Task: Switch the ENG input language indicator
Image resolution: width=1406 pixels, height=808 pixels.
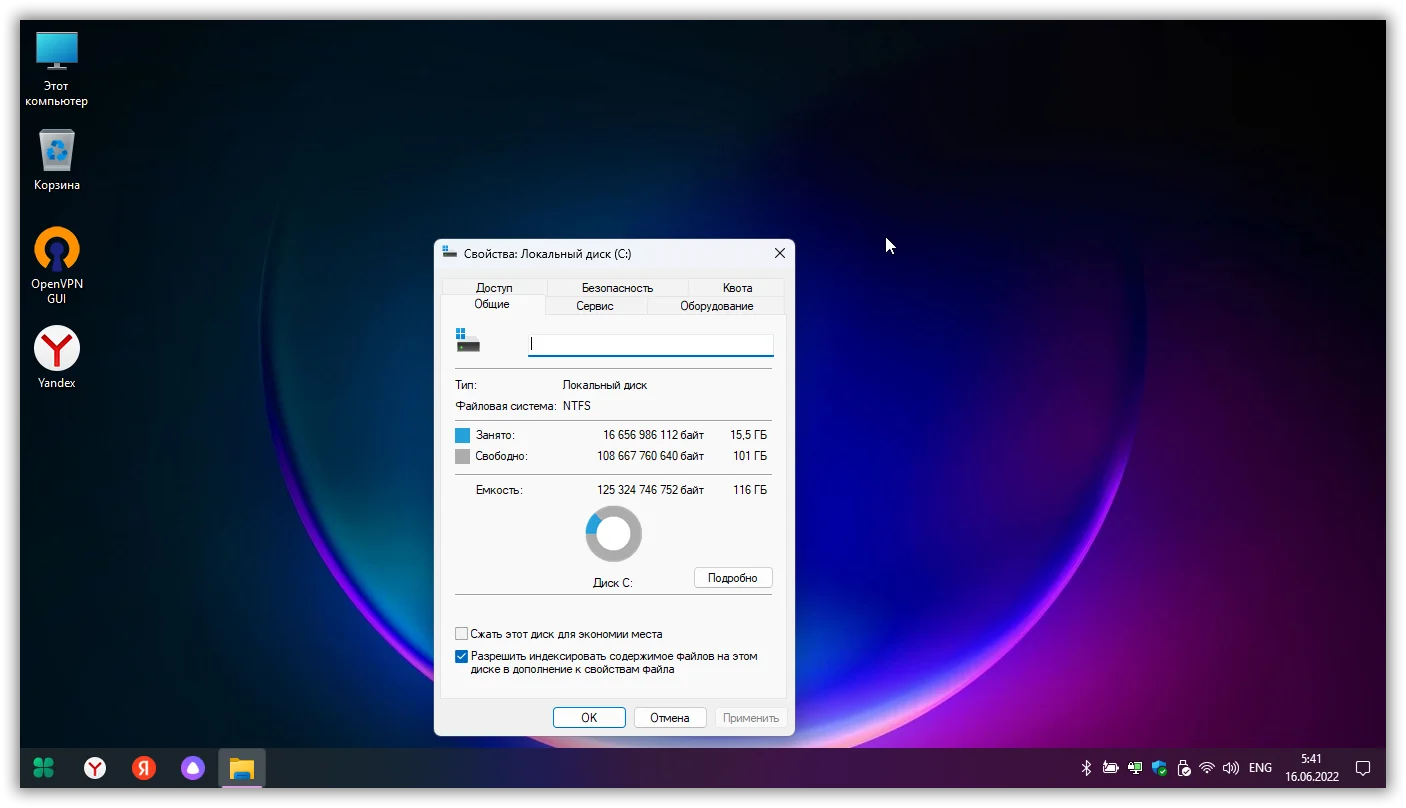Action: (1260, 768)
